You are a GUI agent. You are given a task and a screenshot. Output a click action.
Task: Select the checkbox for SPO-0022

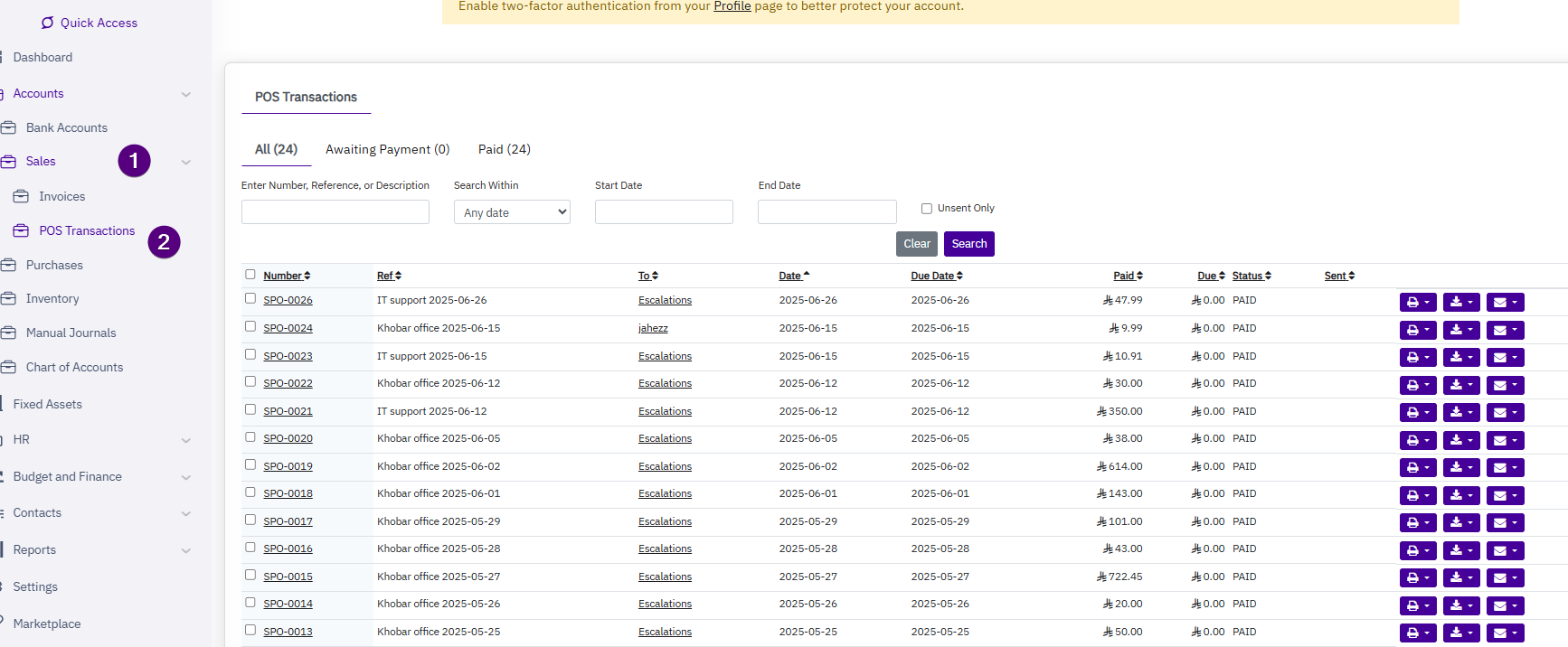(x=250, y=382)
